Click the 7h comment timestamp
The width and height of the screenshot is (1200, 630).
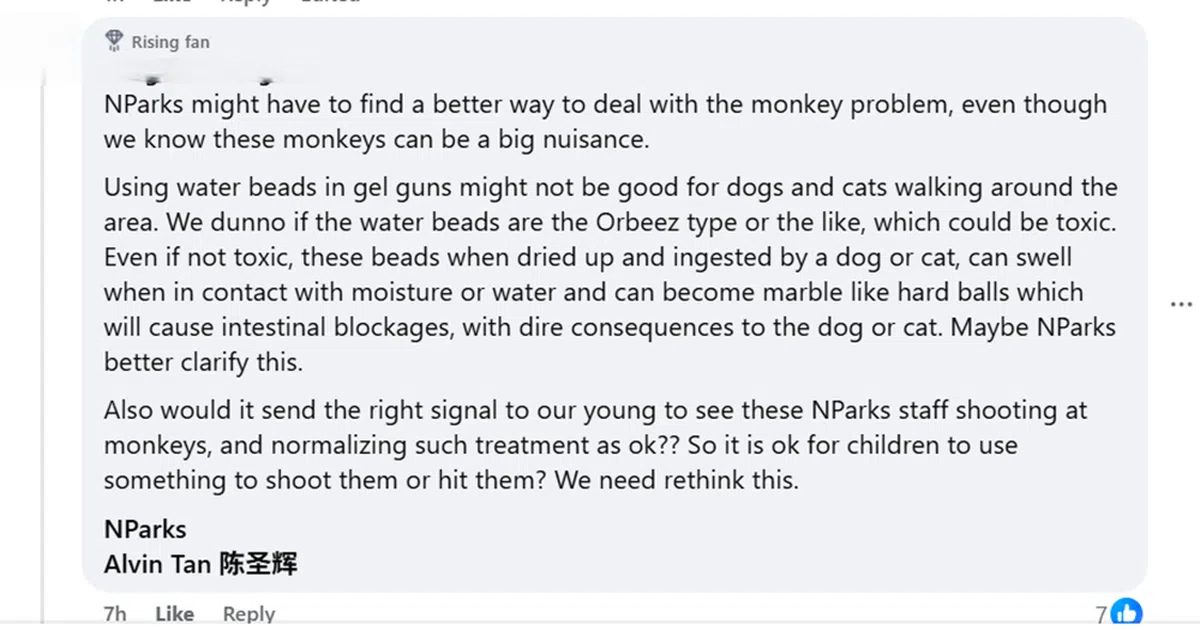[115, 614]
